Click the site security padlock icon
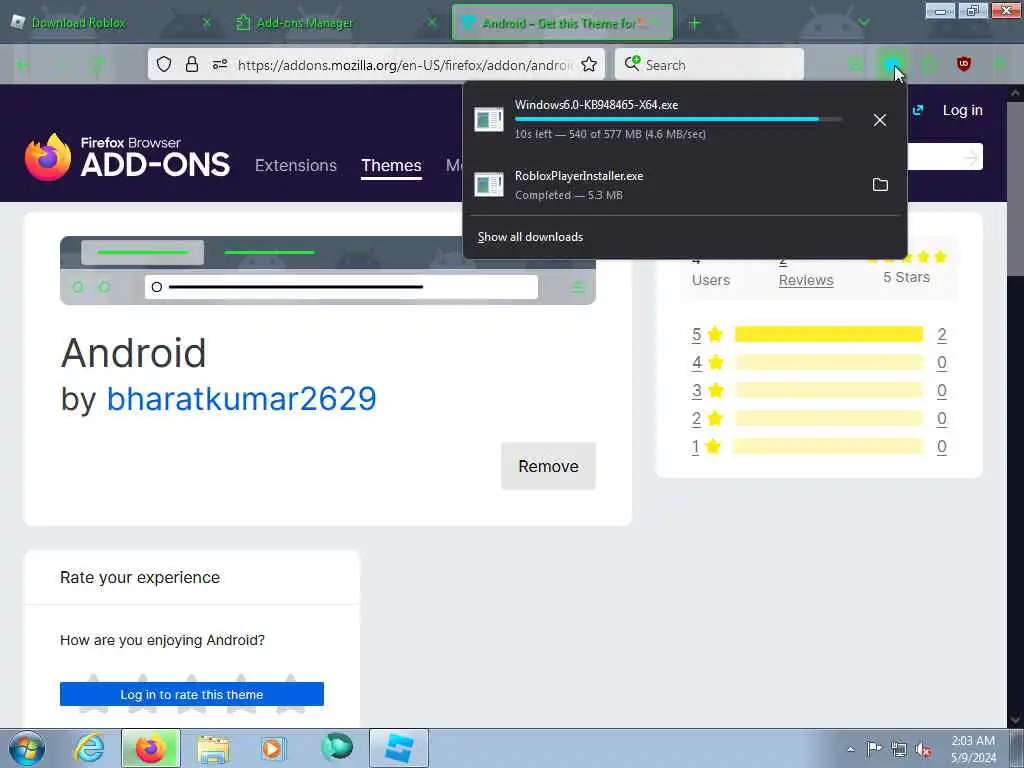Image resolution: width=1024 pixels, height=768 pixels. click(191, 64)
